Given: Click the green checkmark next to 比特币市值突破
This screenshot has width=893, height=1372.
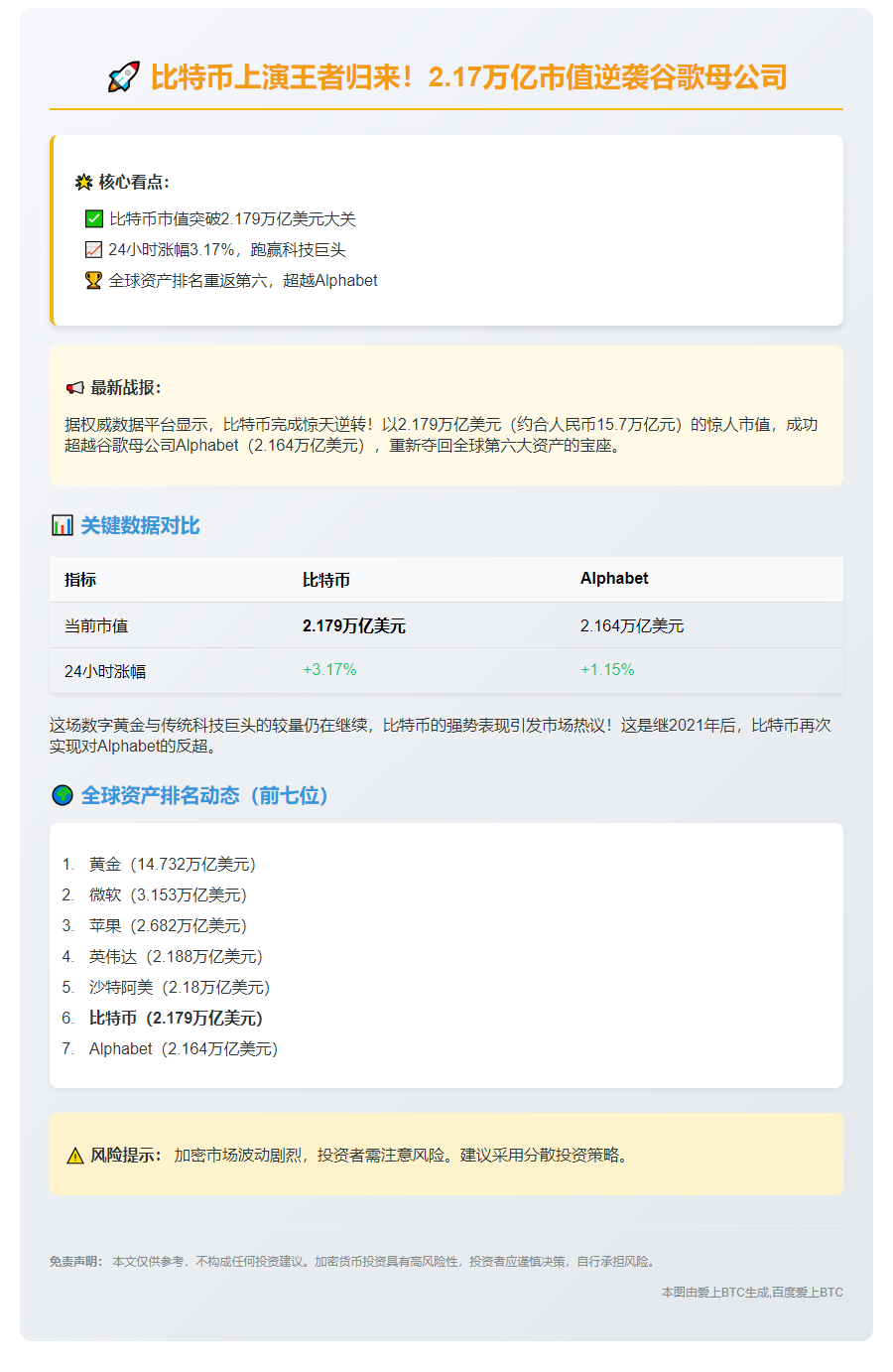Looking at the screenshot, I should point(94,219).
